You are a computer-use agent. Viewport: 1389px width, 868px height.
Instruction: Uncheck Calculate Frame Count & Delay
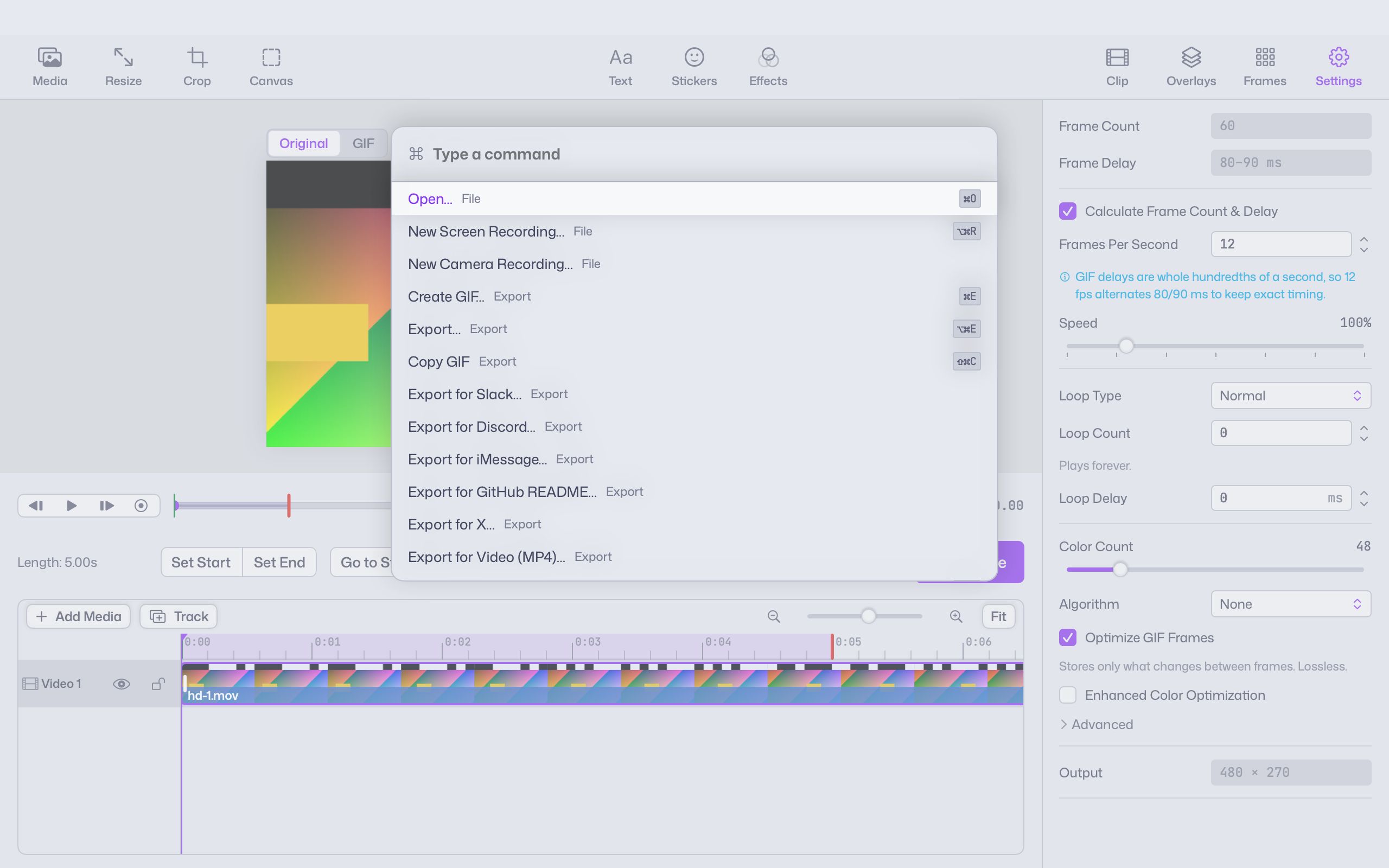click(x=1068, y=211)
